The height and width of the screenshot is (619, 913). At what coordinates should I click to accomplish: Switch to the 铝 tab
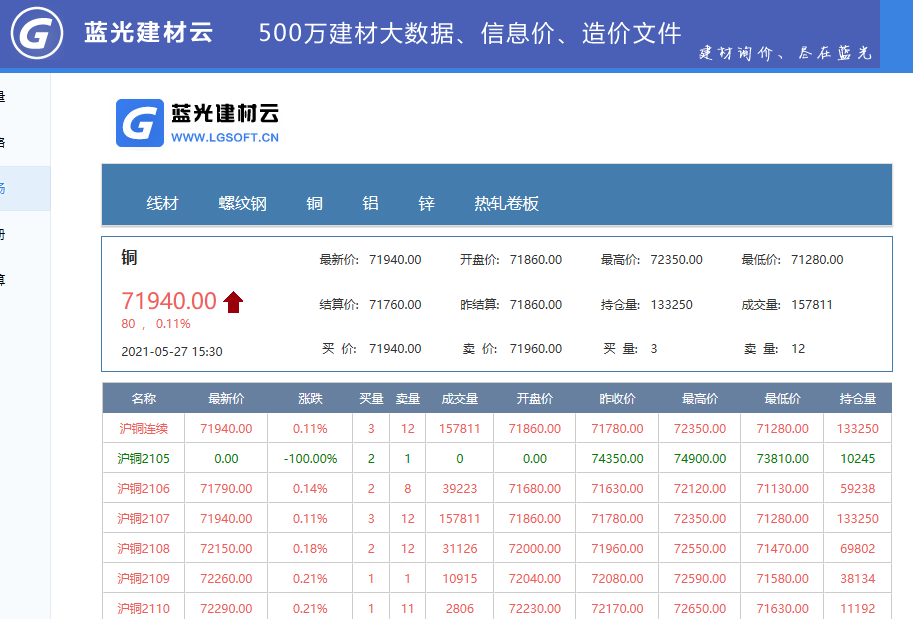pyautogui.click(x=370, y=203)
